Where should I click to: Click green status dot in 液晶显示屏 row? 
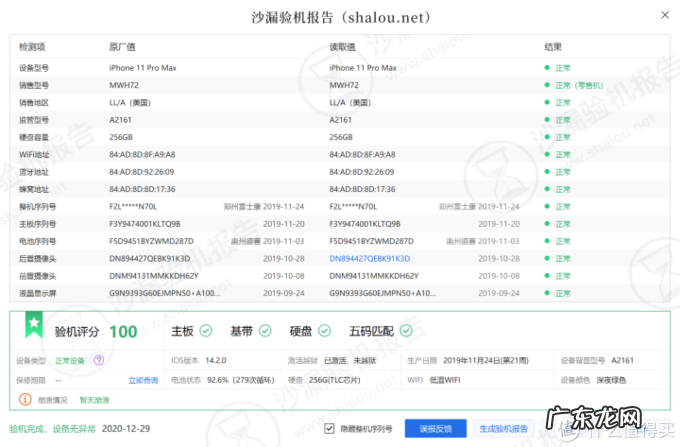tap(547, 293)
